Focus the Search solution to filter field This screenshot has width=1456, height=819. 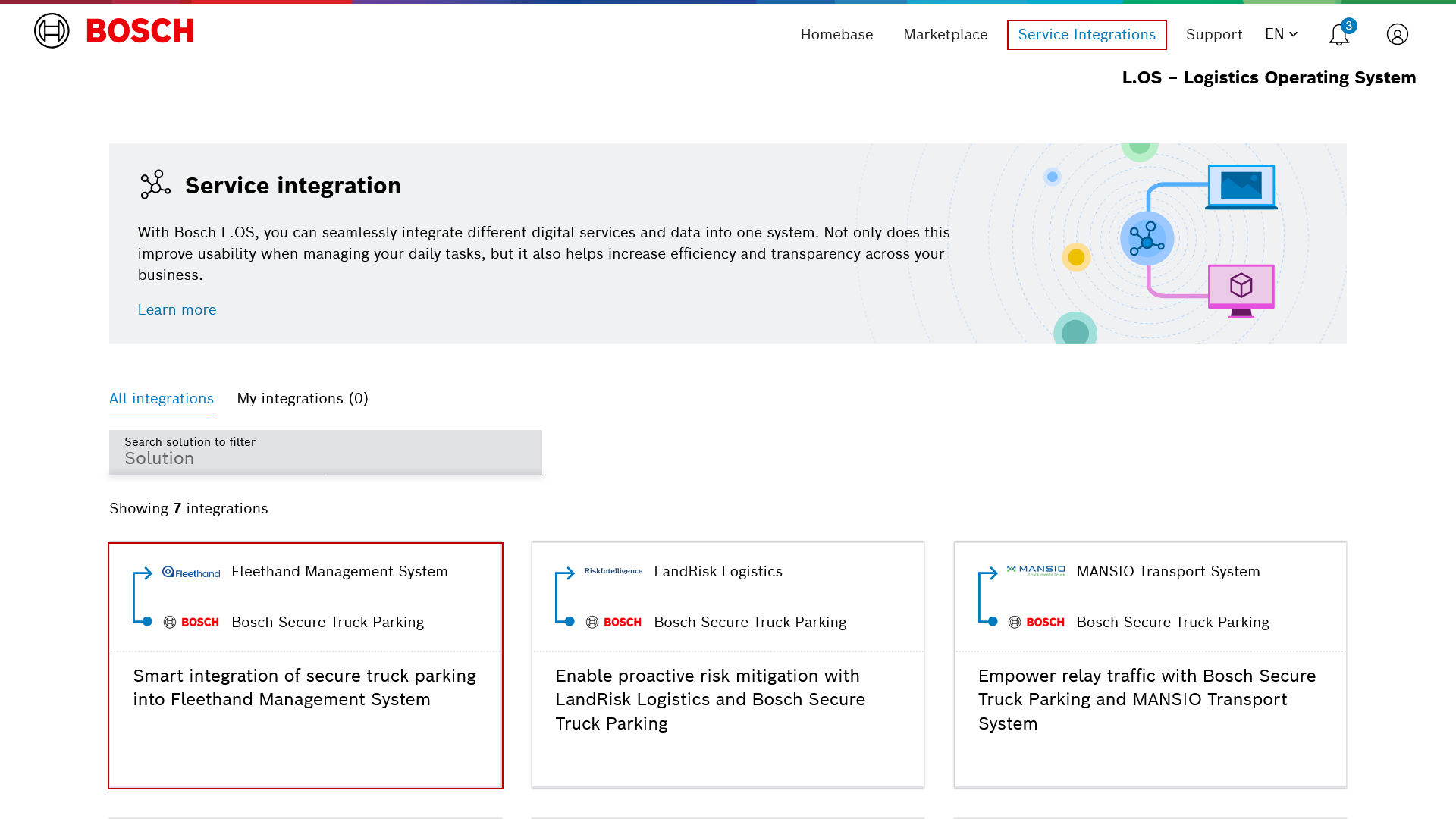point(325,453)
